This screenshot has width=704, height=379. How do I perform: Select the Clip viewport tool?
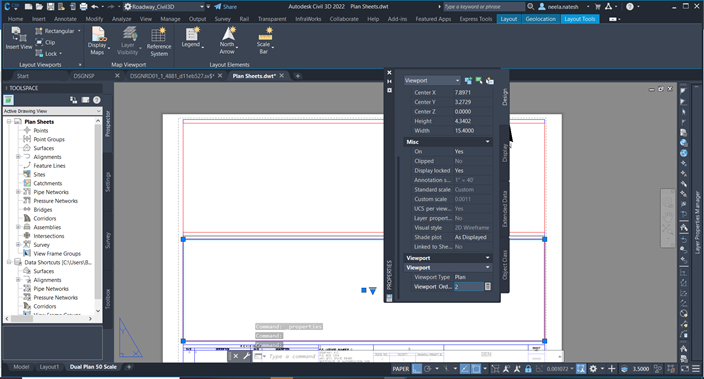(x=45, y=42)
